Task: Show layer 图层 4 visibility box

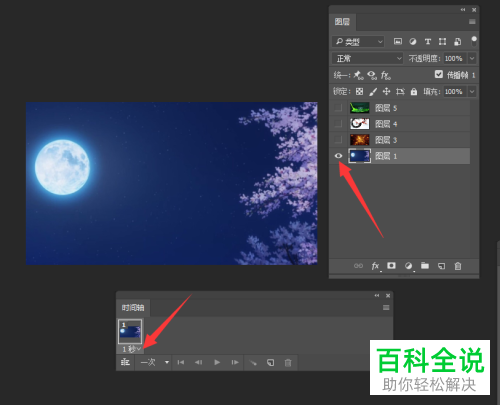Action: tap(338, 124)
